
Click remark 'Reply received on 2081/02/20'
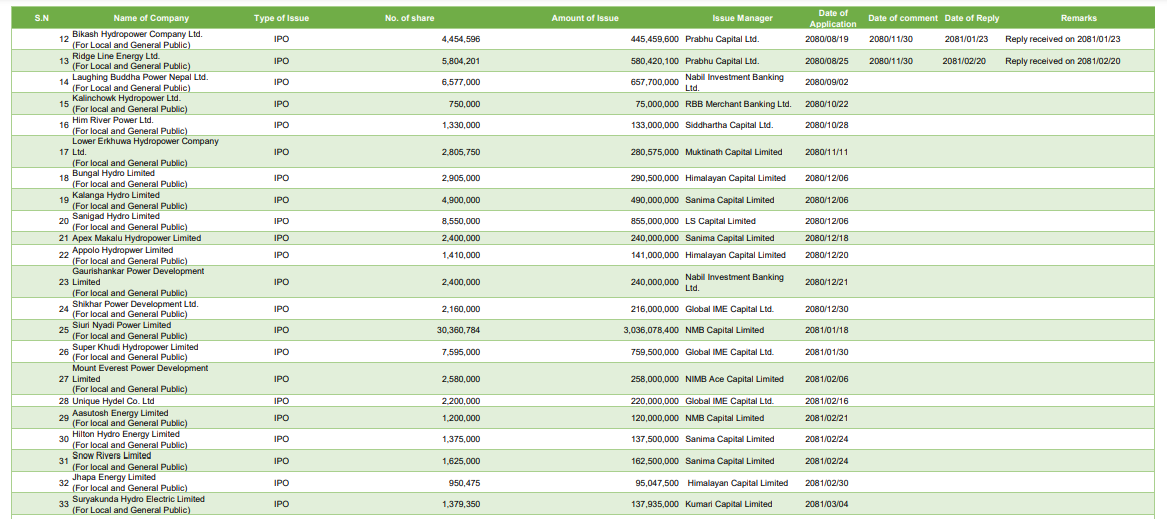click(1063, 61)
